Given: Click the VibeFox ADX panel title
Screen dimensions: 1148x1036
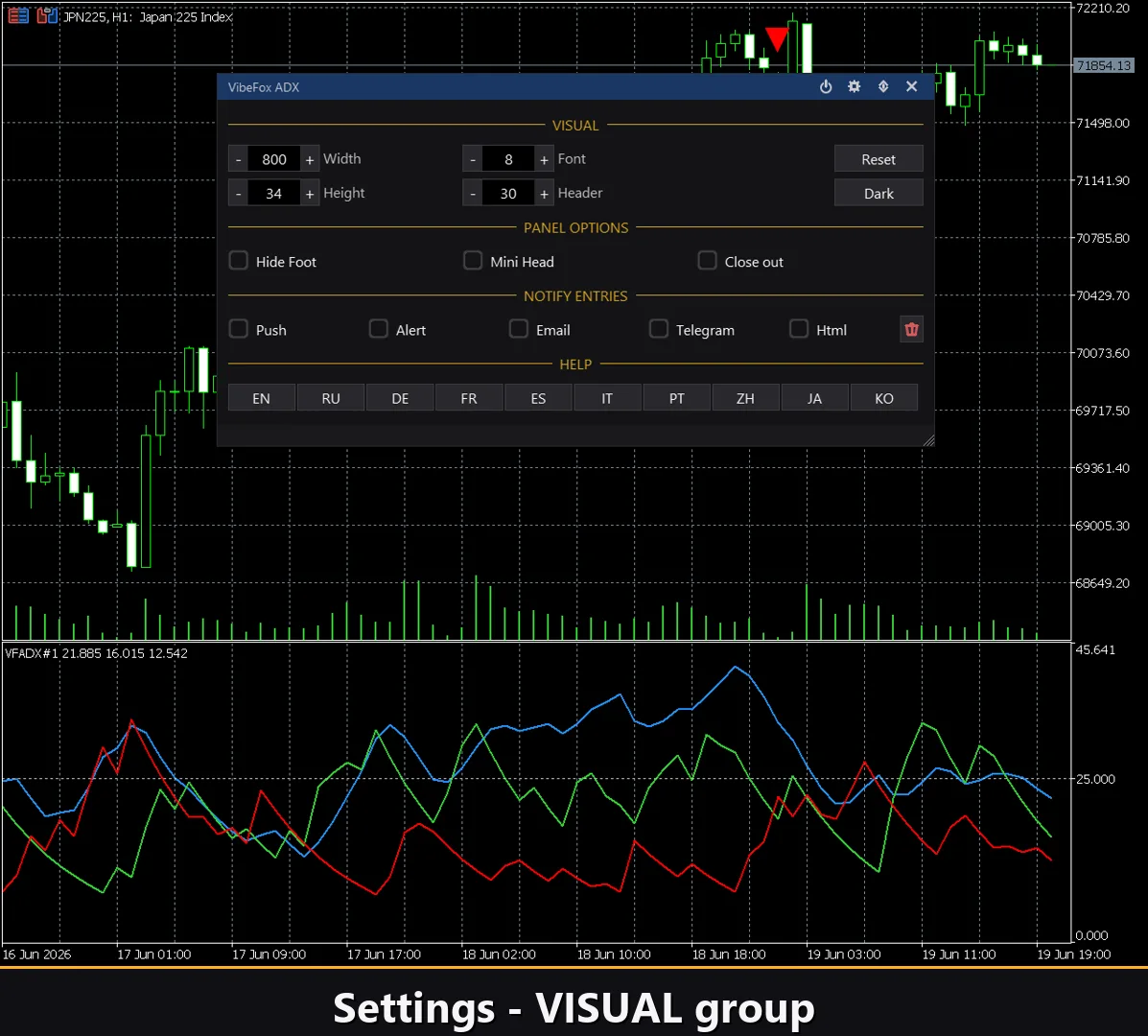Looking at the screenshot, I should pyautogui.click(x=264, y=87).
